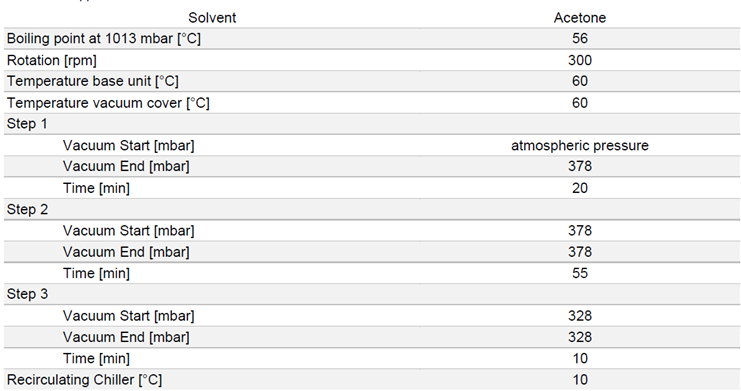The image size is (741, 391).
Task: Click Step 2 Vacuum Start [mbar] label
Action: click(x=129, y=231)
